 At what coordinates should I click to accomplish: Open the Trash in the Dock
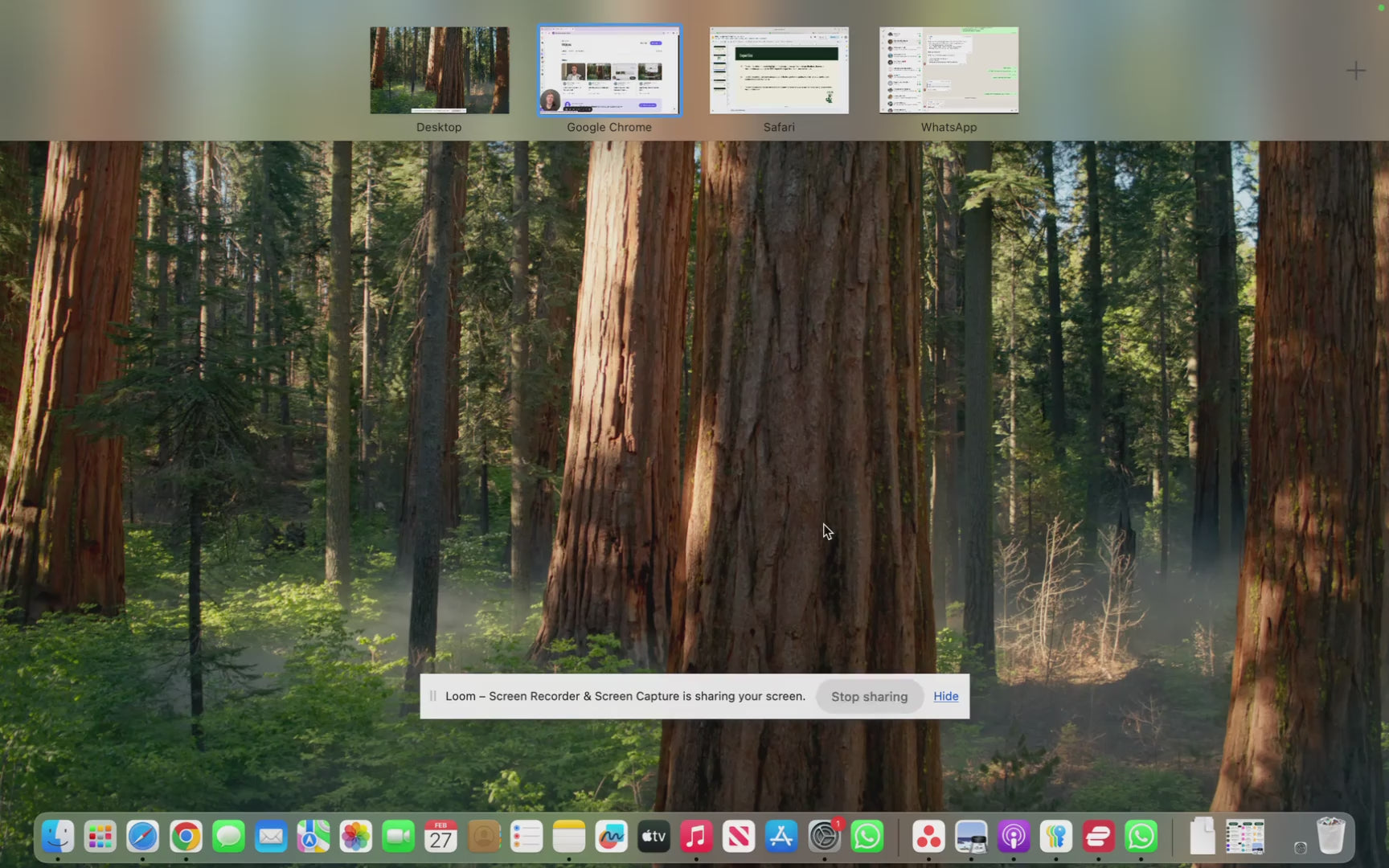pyautogui.click(x=1330, y=837)
